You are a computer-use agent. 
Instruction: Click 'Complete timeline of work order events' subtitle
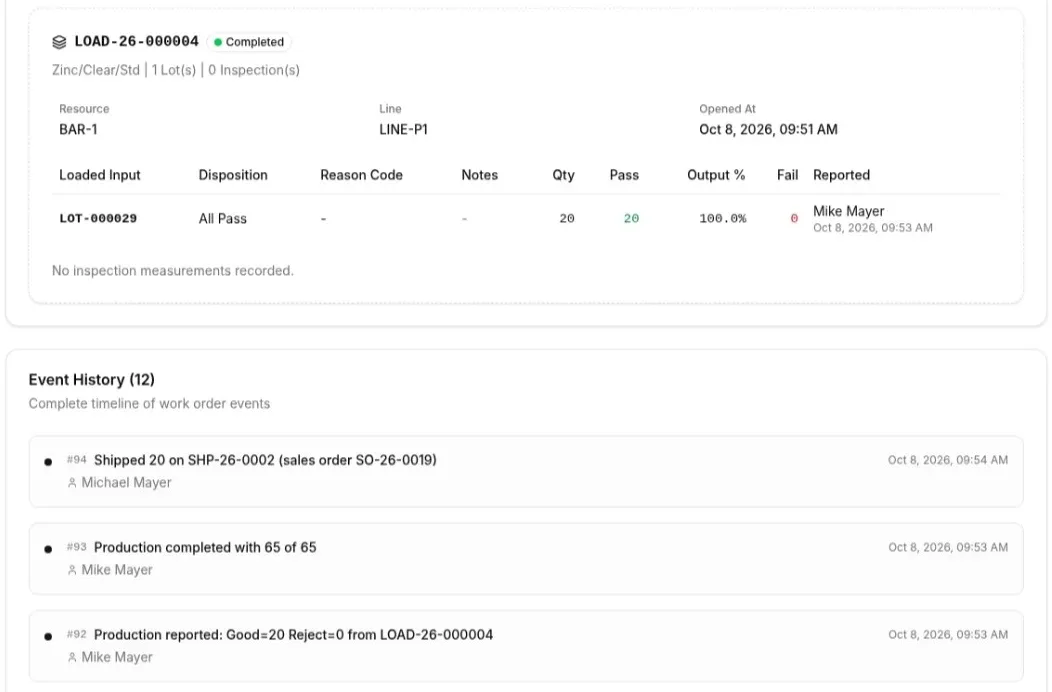click(x=150, y=403)
